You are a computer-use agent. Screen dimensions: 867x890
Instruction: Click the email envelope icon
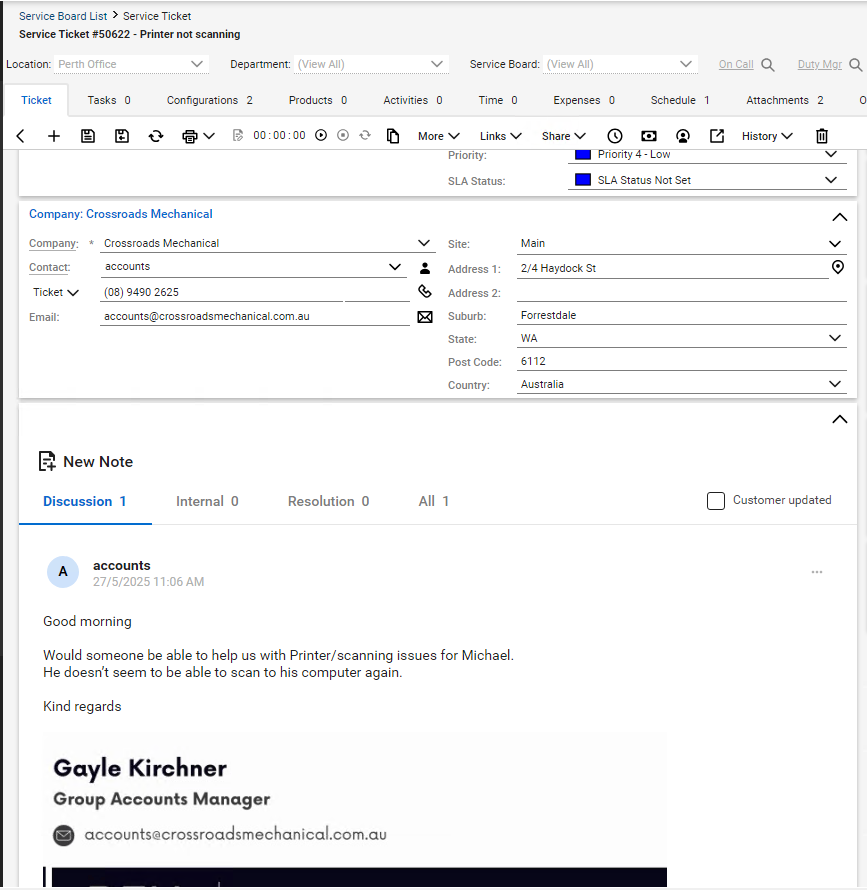point(425,317)
